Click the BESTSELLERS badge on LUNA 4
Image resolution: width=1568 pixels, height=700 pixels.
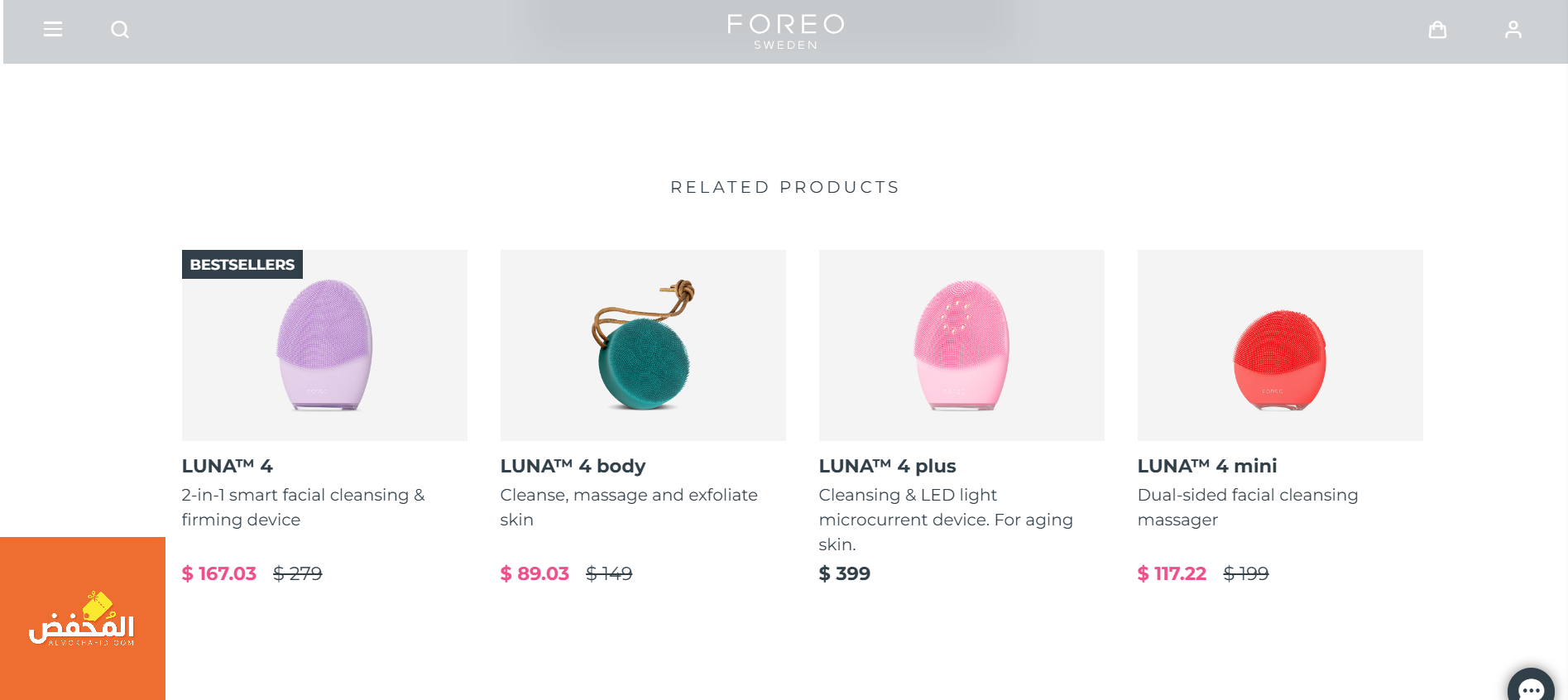(242, 265)
